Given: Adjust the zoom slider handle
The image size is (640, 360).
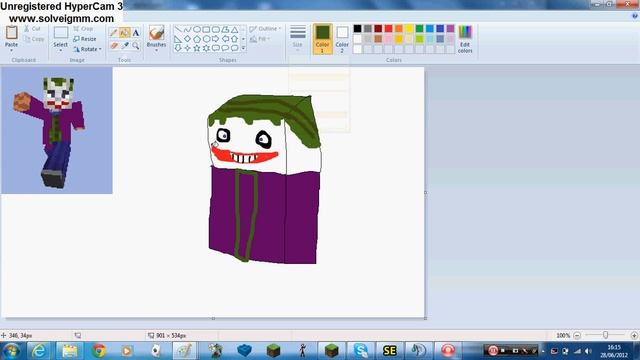Looking at the screenshot, I should click(x=605, y=335).
